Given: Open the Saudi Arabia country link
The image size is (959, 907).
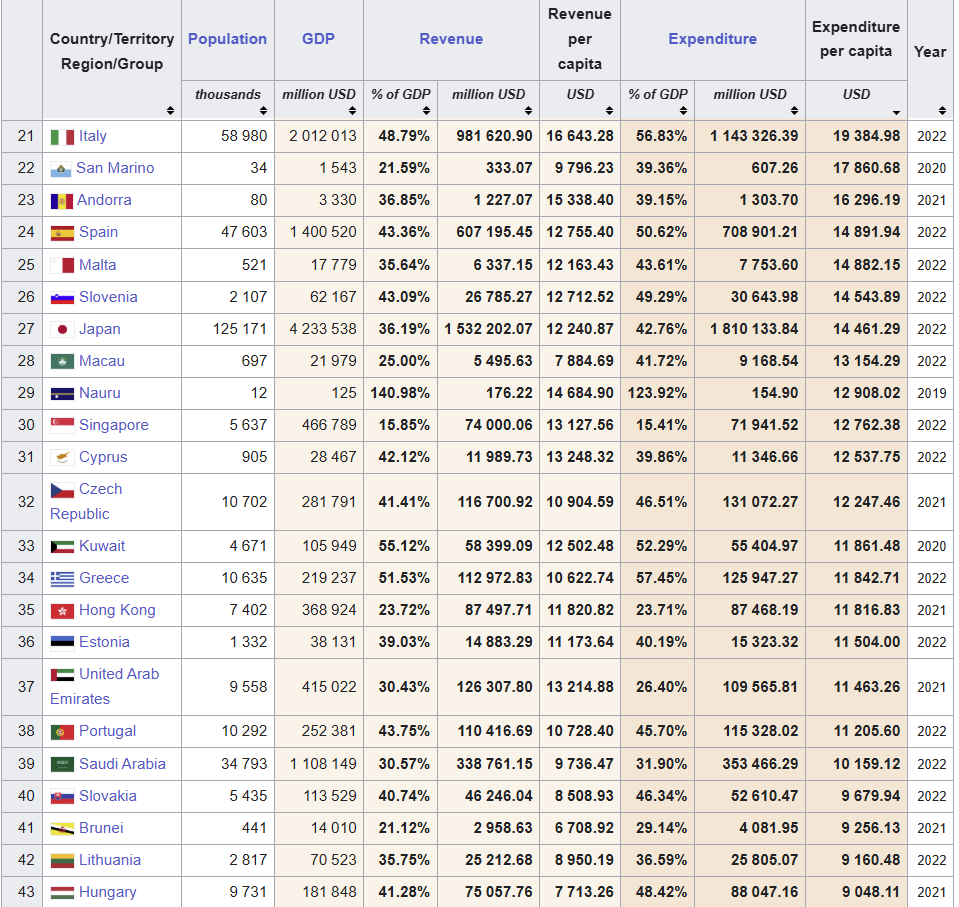Looking at the screenshot, I should pos(122,764).
